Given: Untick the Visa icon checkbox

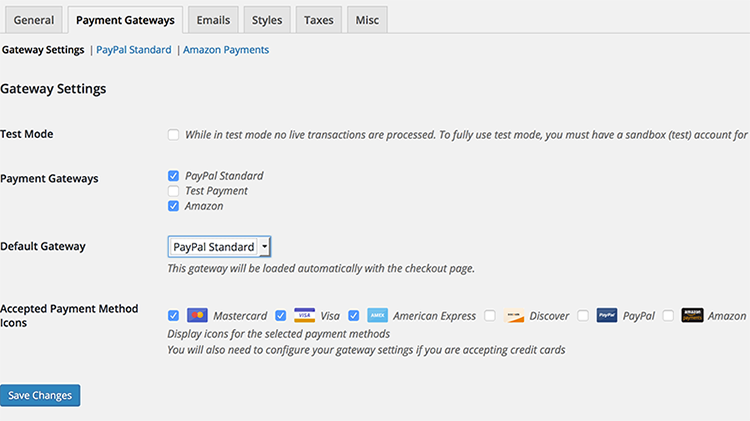Looking at the screenshot, I should [280, 316].
